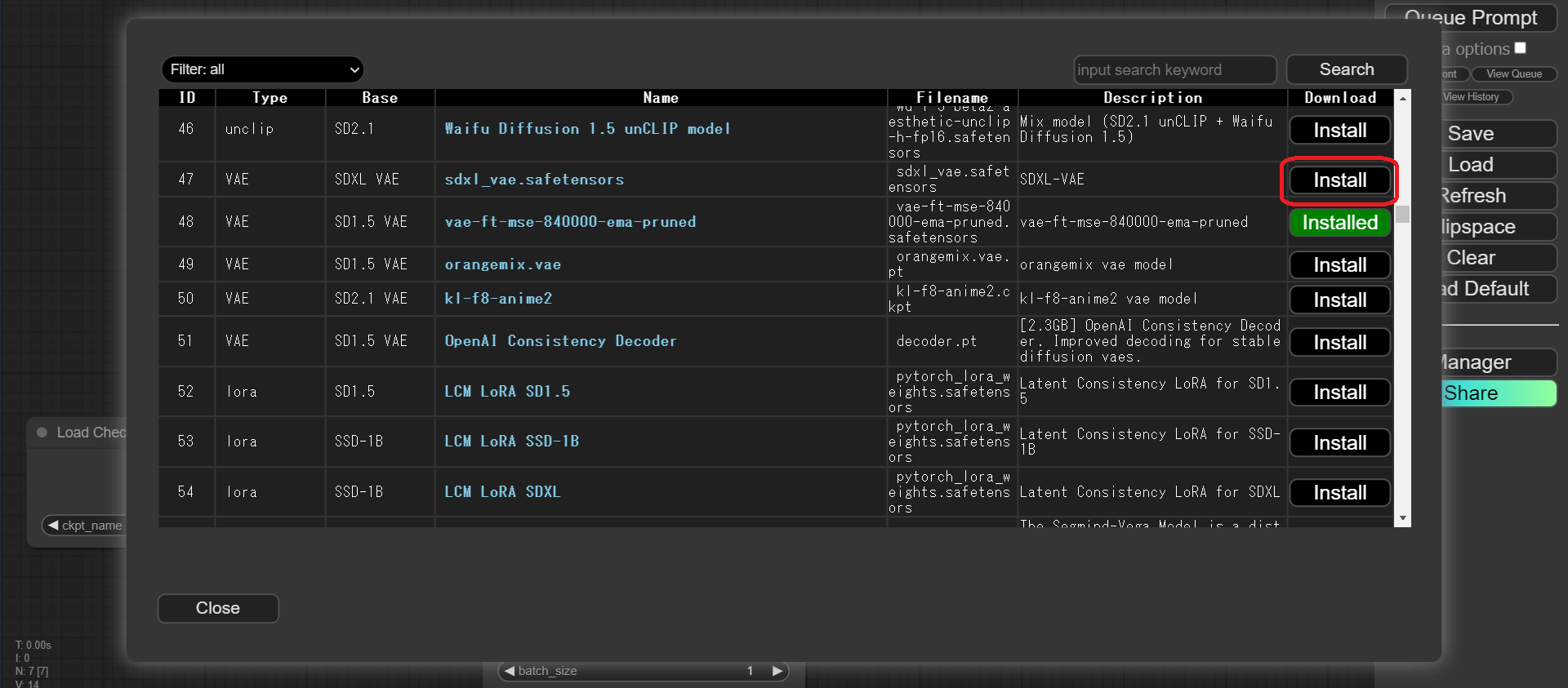Decrease batch_size with the left arrow

click(x=510, y=671)
